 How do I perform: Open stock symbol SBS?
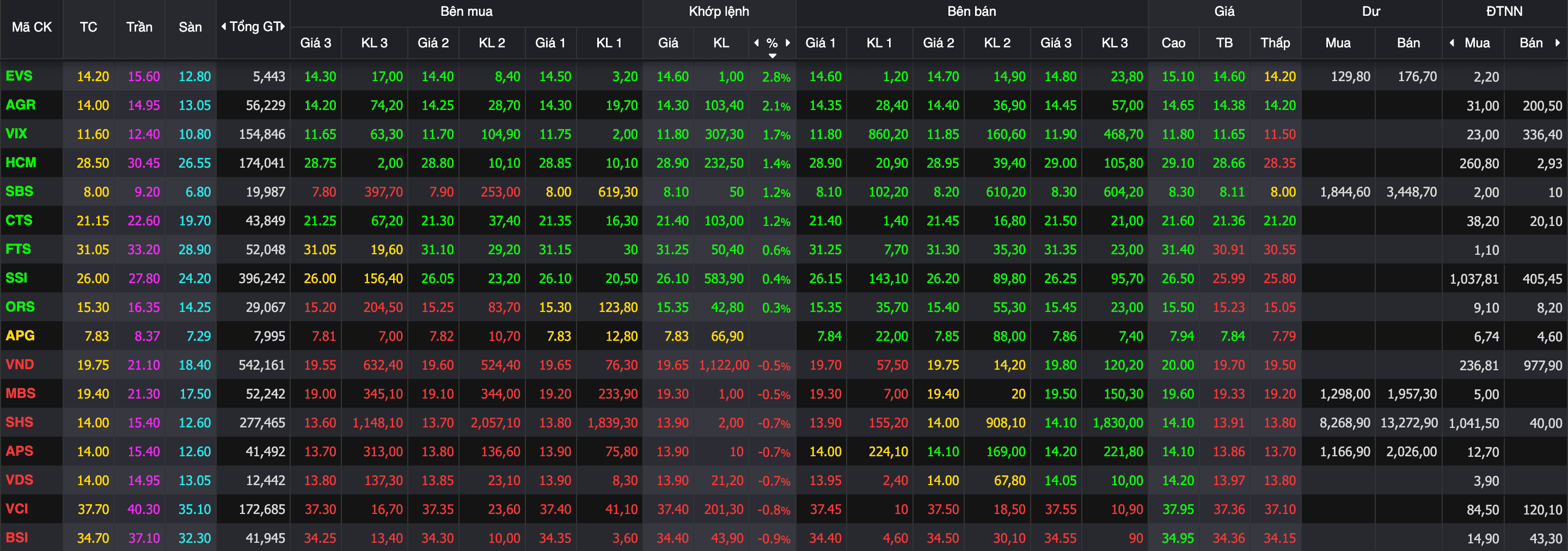(19, 191)
